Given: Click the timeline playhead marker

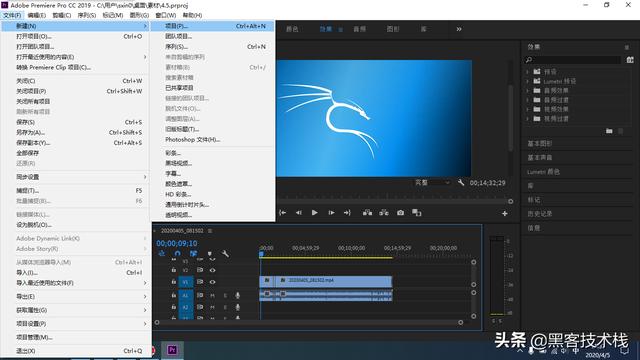Looking at the screenshot, I should [261, 254].
